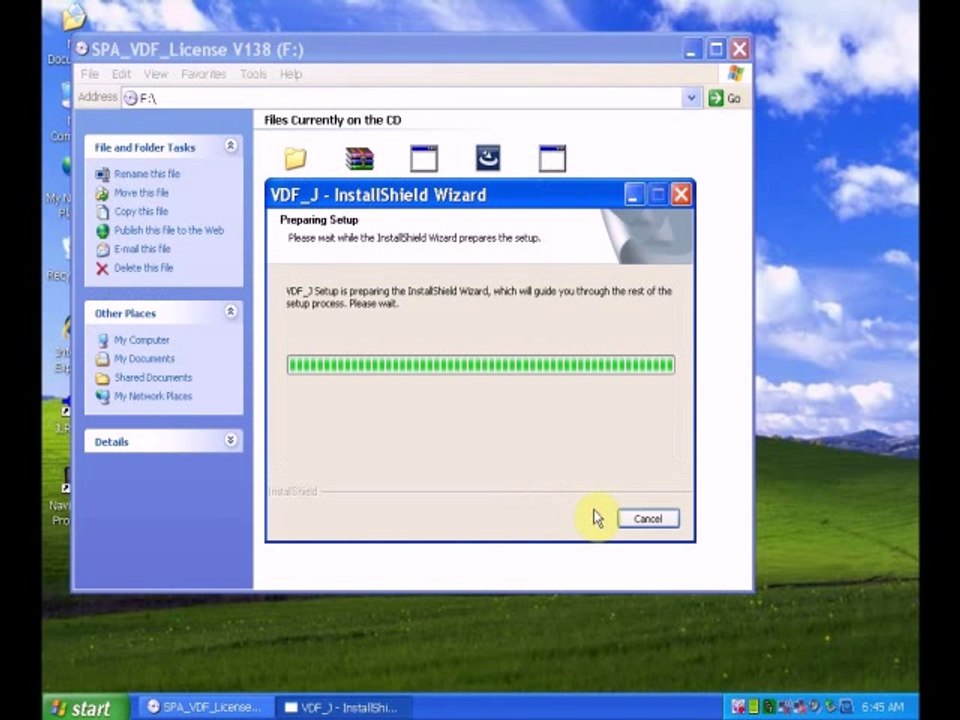
Task: Go to My Documents link
Action: (x=144, y=359)
